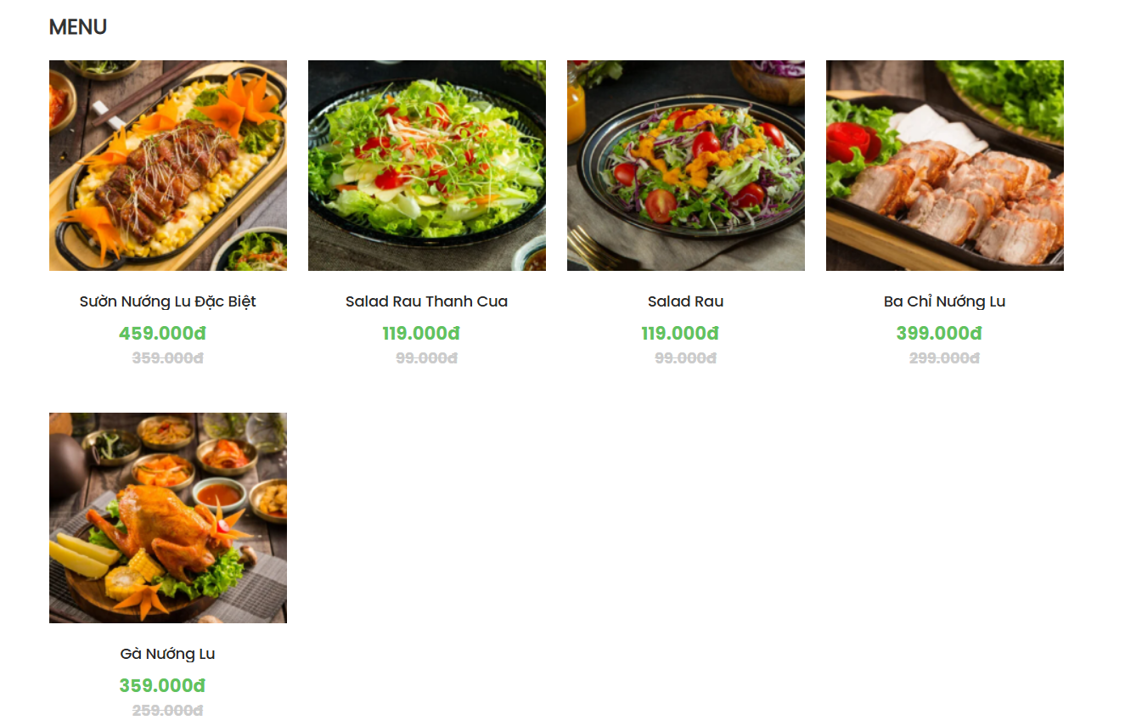Open the Gà Nướng Lu image
The height and width of the screenshot is (726, 1125).
point(167,517)
